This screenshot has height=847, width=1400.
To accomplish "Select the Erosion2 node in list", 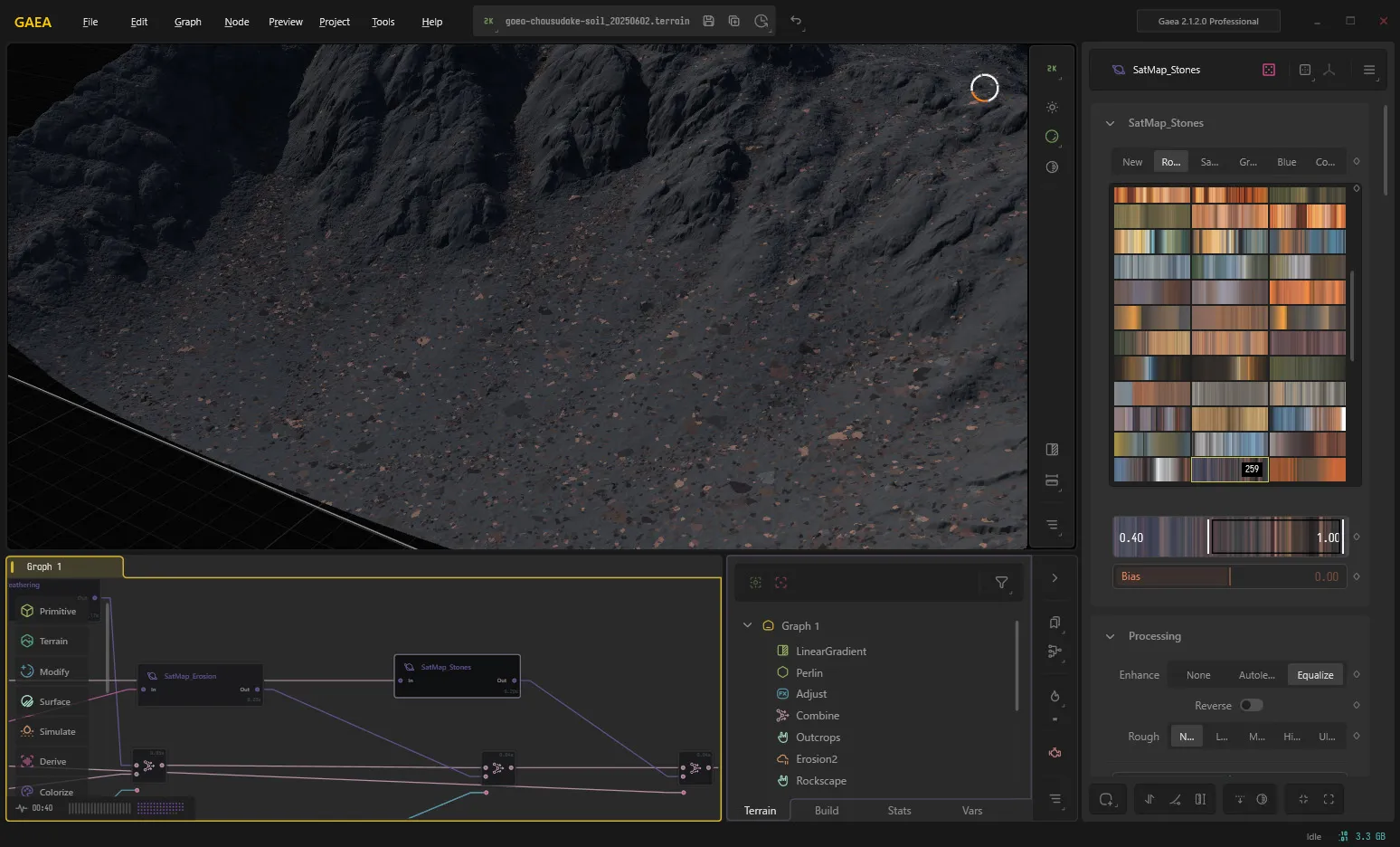I will coord(816,759).
